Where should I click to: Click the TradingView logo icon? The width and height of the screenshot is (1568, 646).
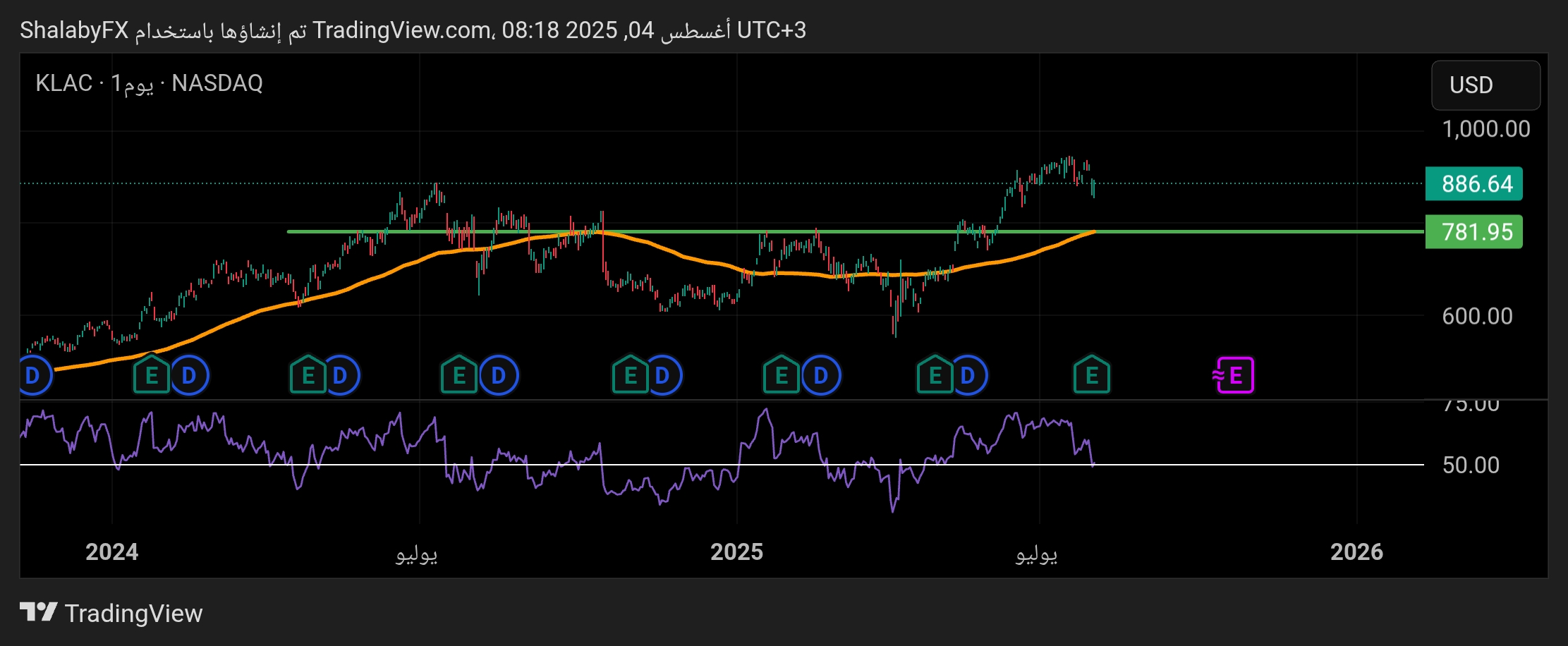pos(38,612)
